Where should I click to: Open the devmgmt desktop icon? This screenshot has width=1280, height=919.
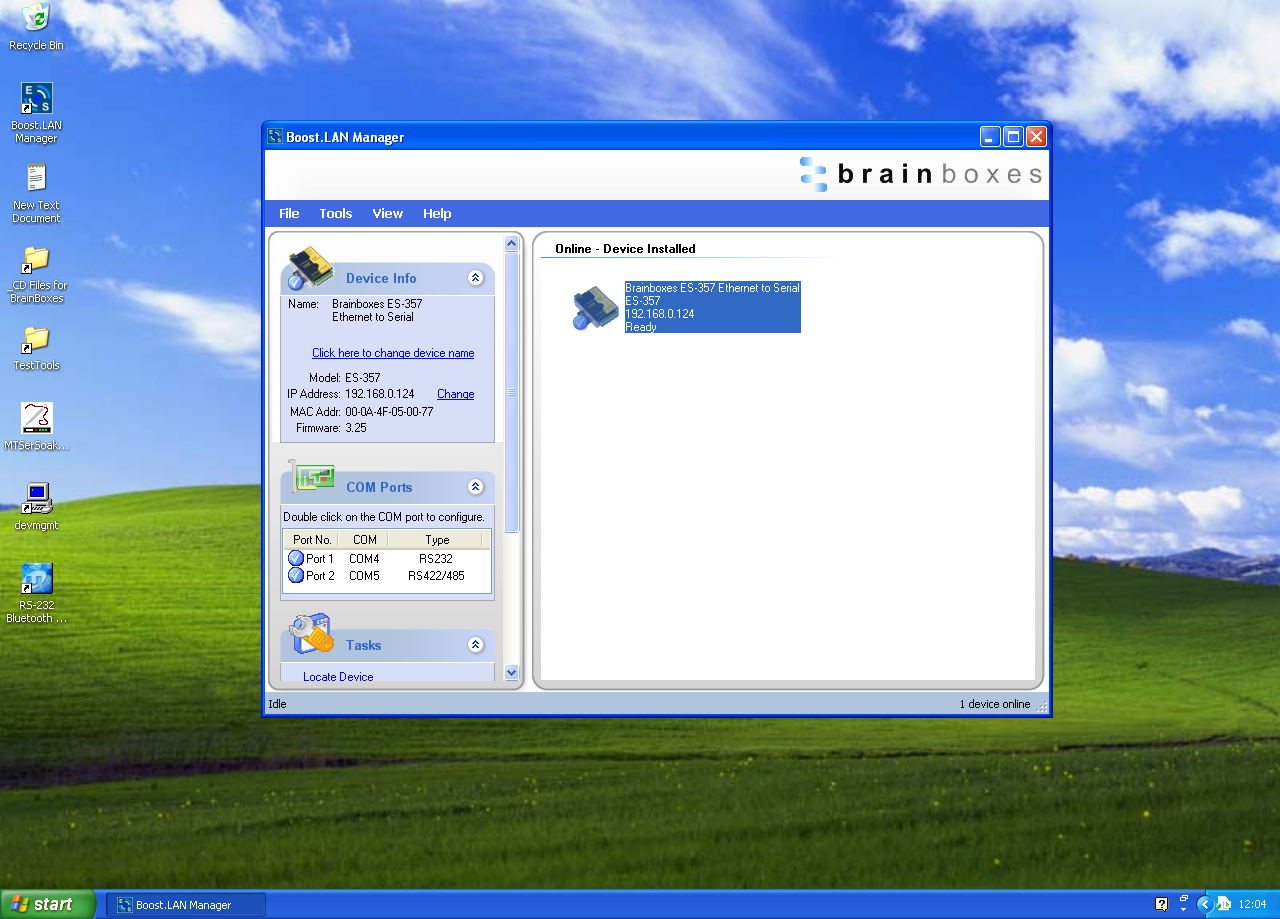point(35,497)
